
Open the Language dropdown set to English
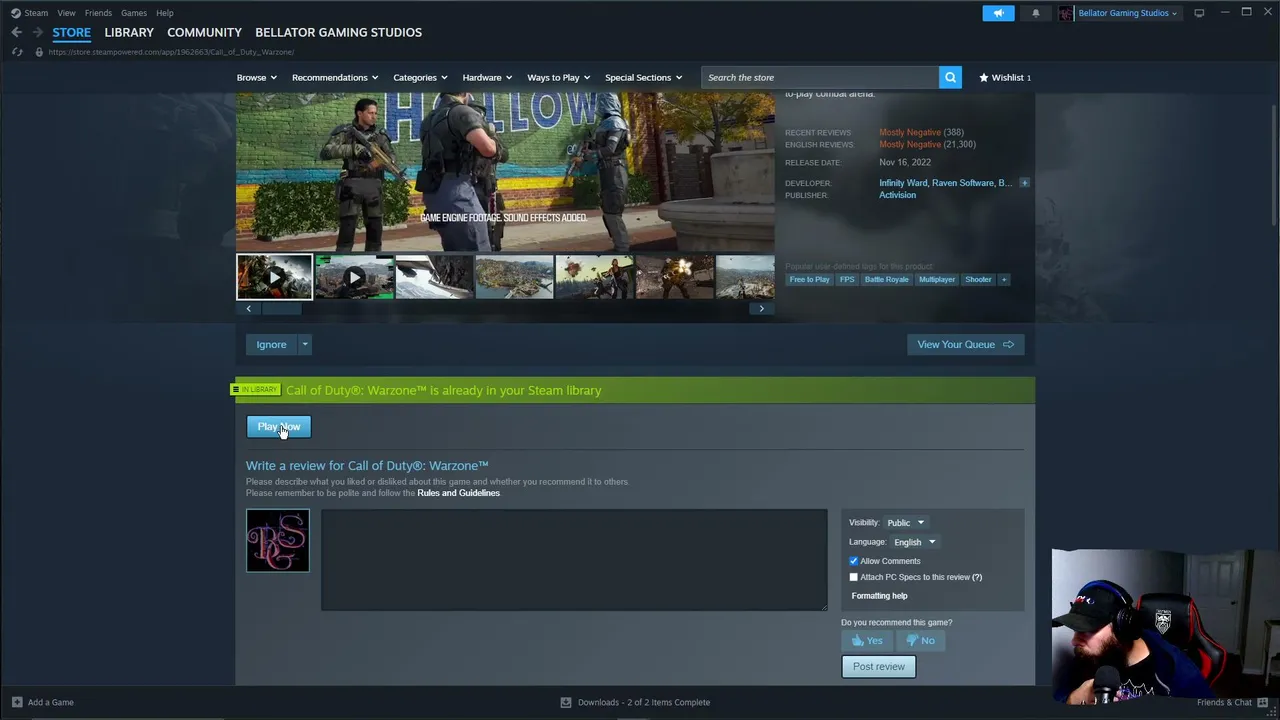click(x=915, y=542)
